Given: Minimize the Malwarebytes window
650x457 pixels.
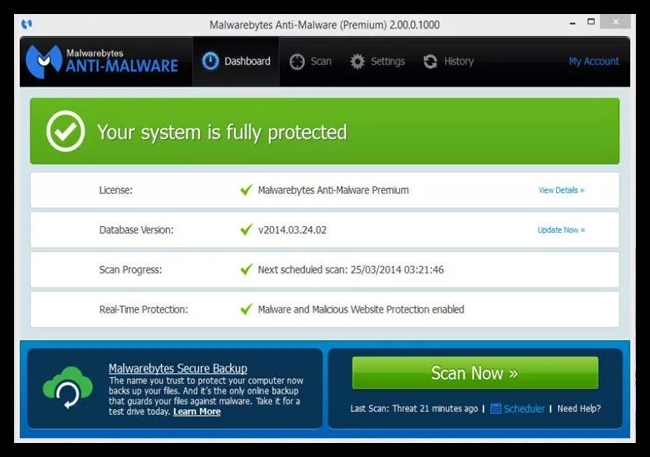Looking at the screenshot, I should 572,23.
